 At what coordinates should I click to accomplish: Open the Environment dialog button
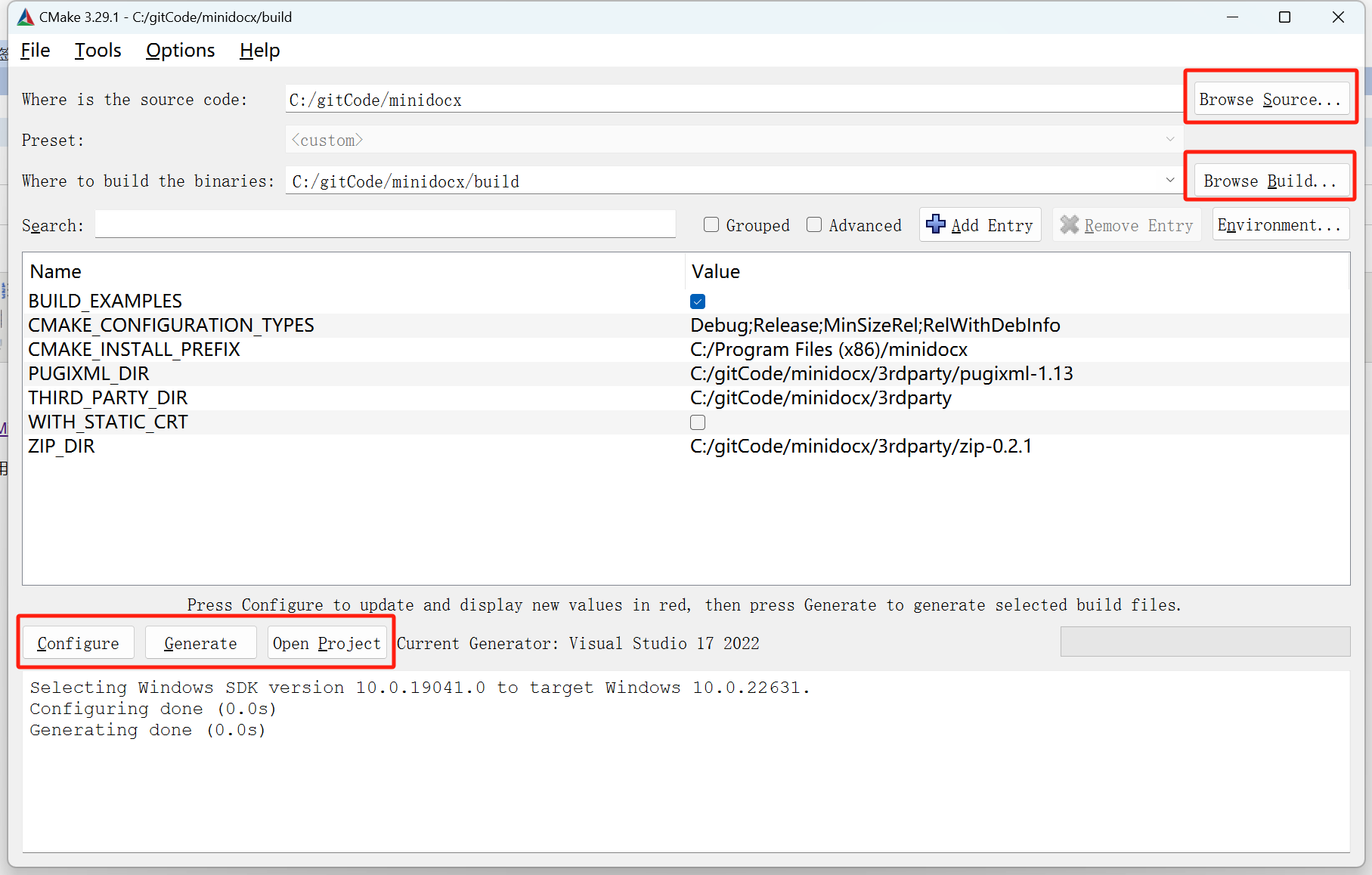point(1281,224)
